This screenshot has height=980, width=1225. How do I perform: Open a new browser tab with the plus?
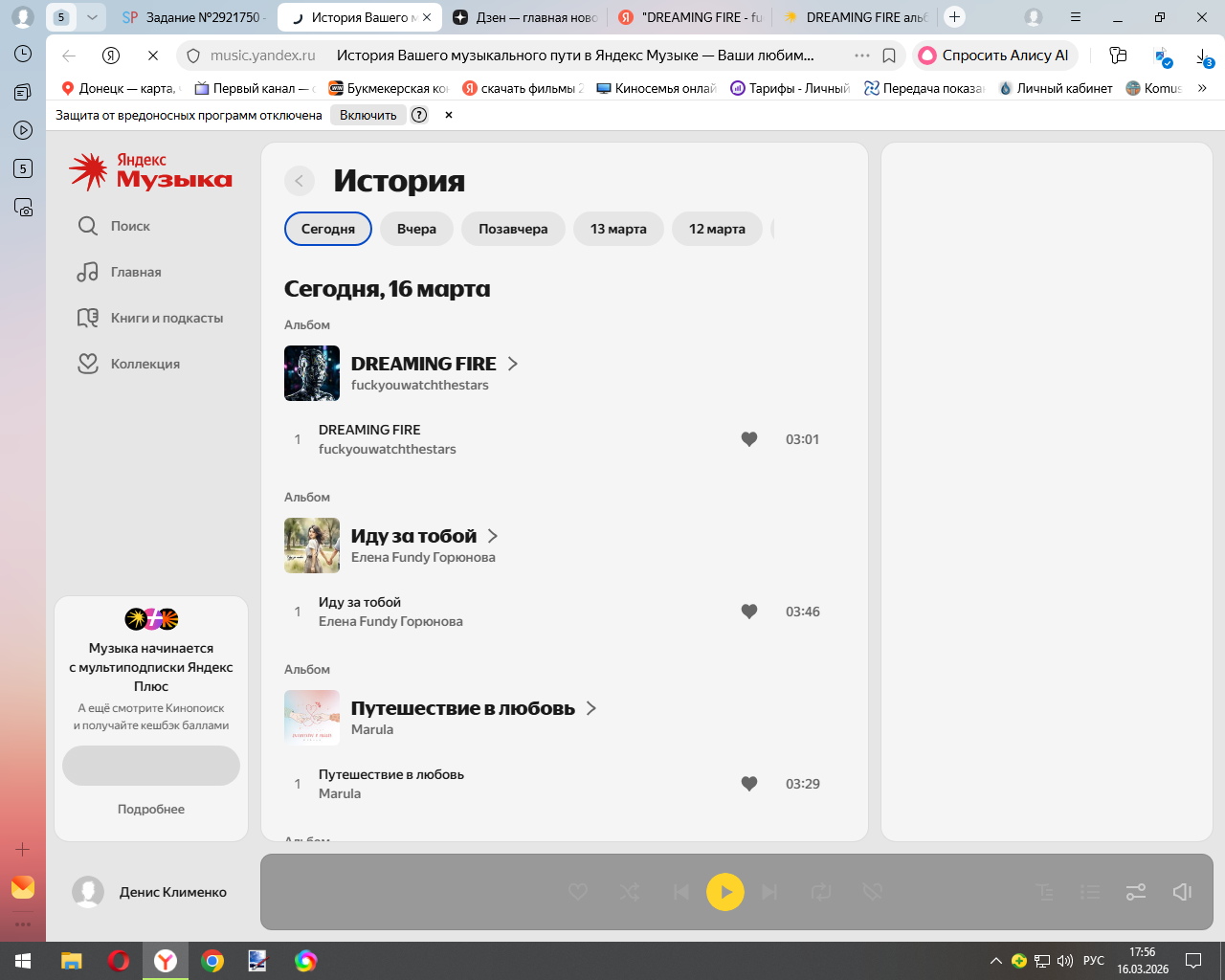tap(954, 17)
